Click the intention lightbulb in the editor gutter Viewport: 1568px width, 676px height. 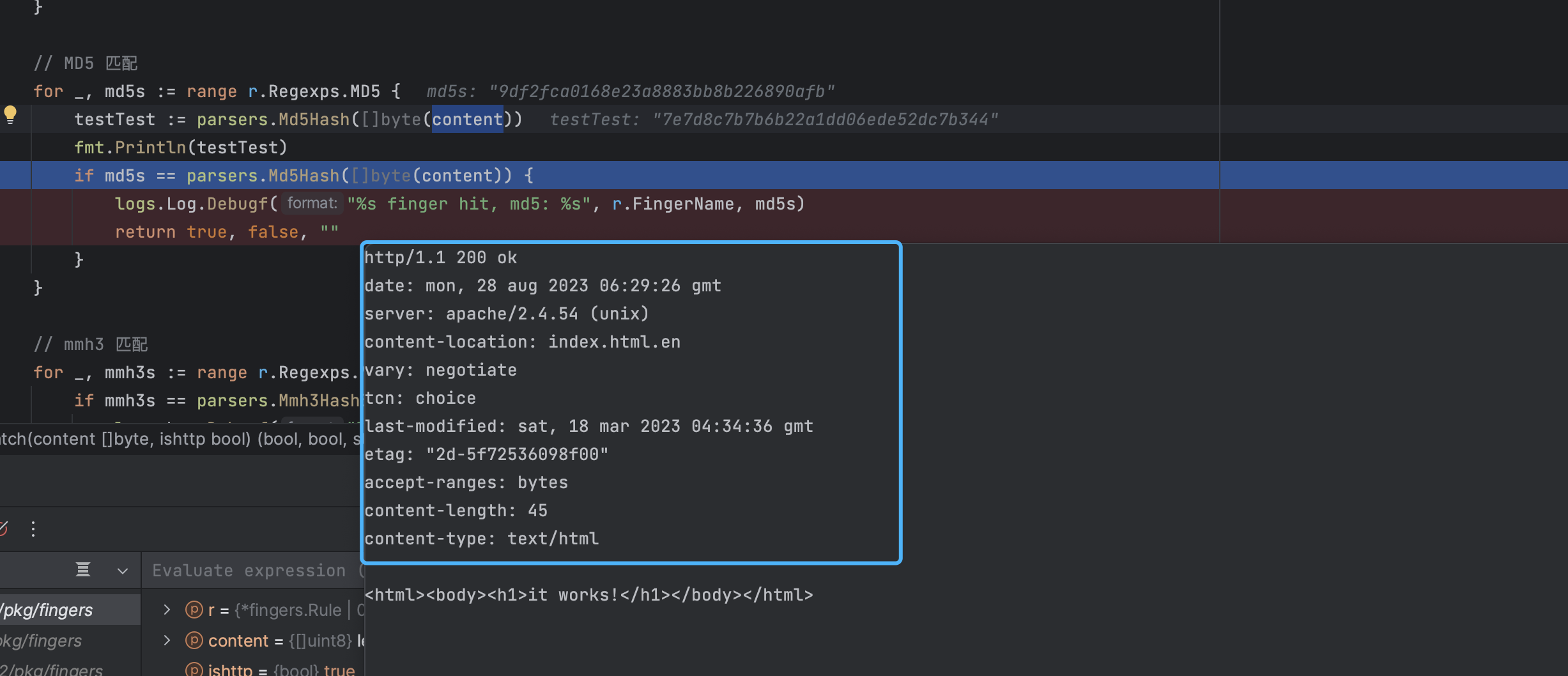10,116
